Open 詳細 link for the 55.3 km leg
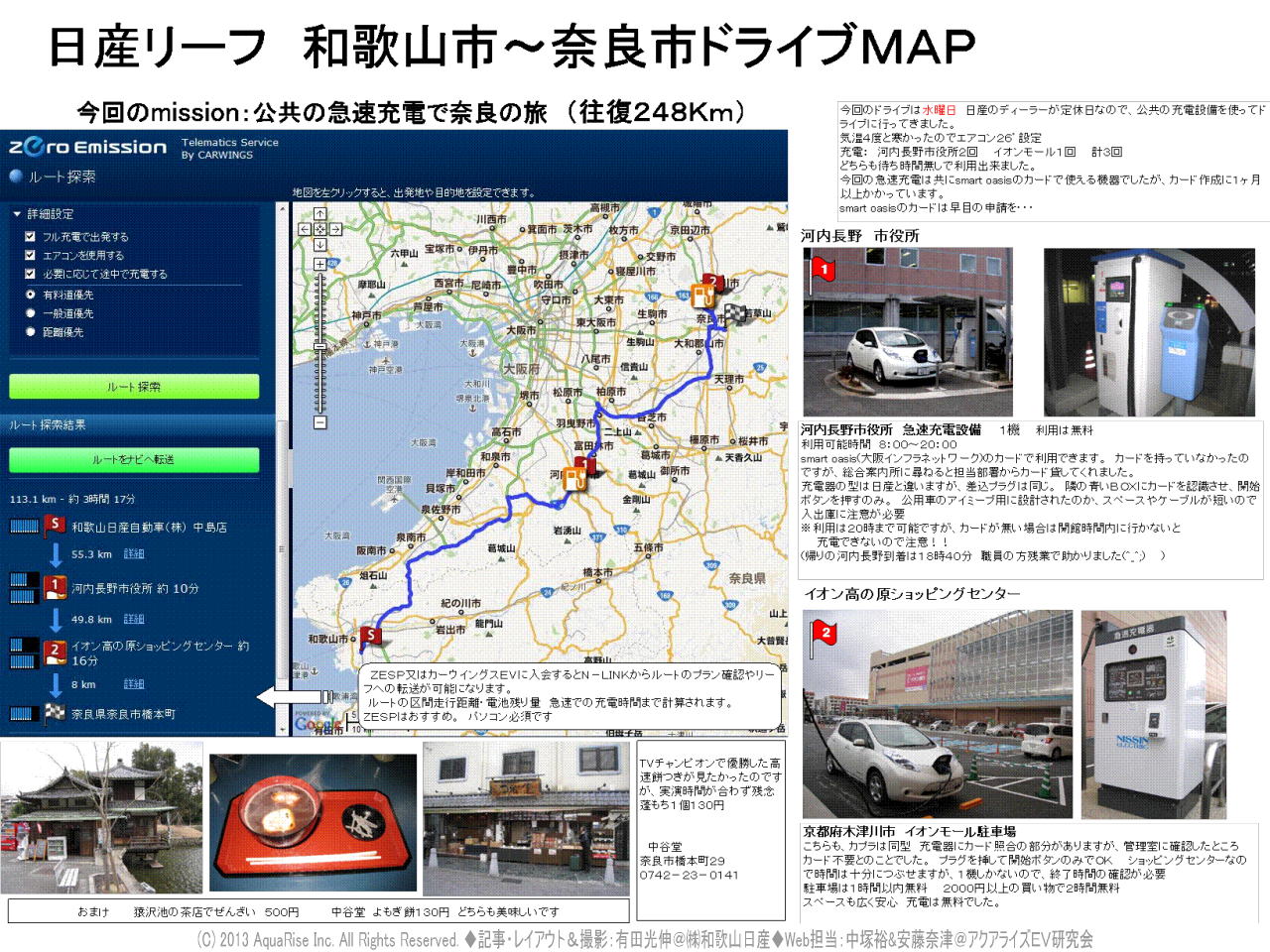The image size is (1270, 952). pos(134,554)
